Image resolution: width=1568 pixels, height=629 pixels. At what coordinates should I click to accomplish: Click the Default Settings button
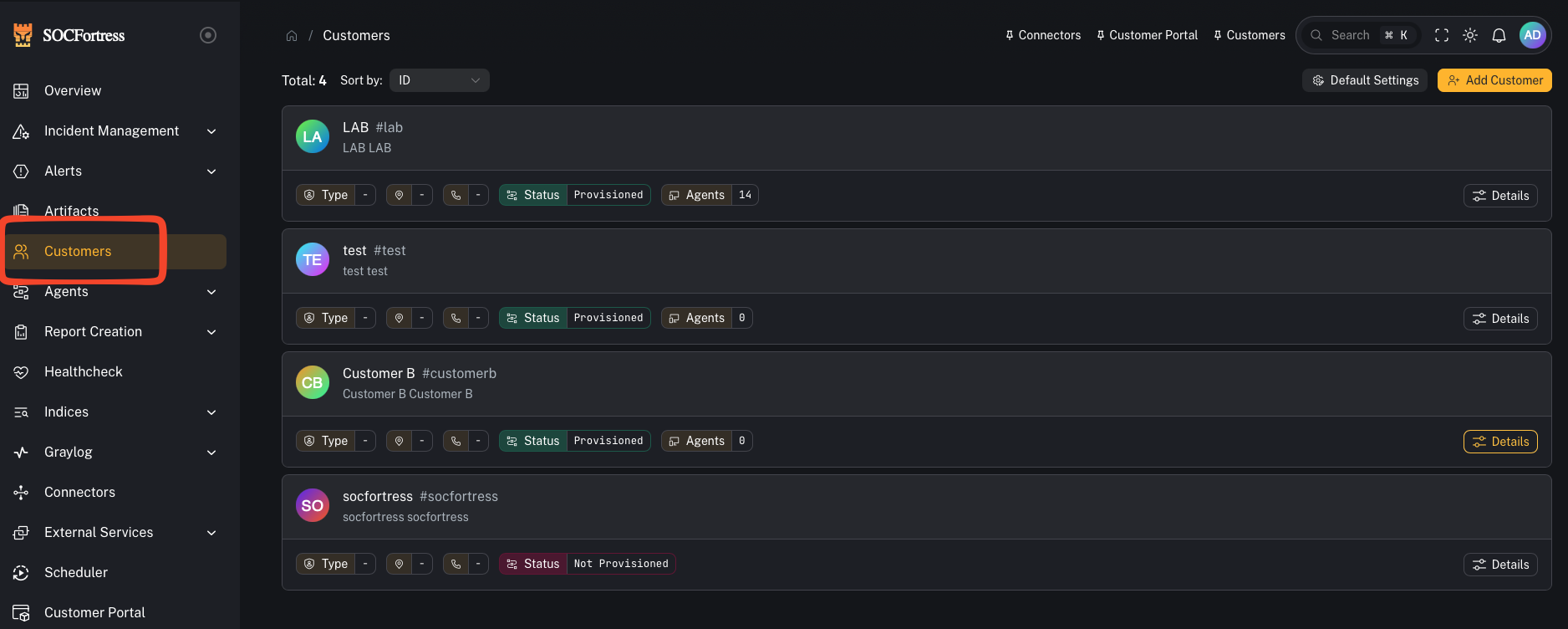coord(1365,80)
